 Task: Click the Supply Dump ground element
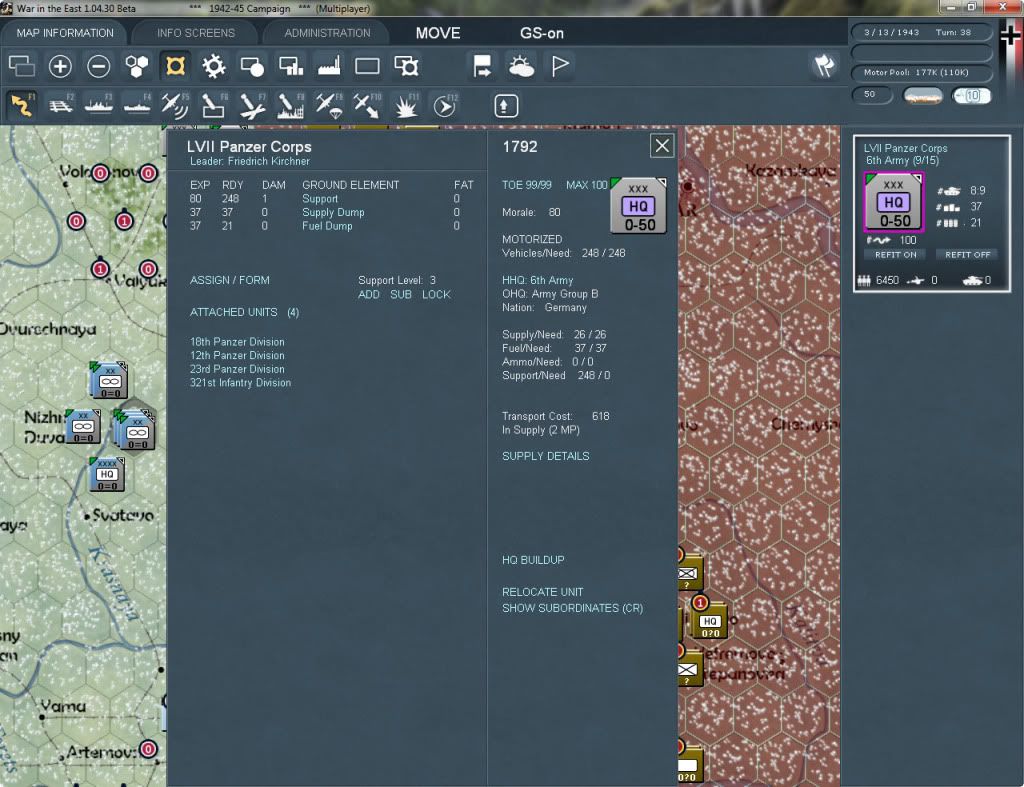click(333, 212)
